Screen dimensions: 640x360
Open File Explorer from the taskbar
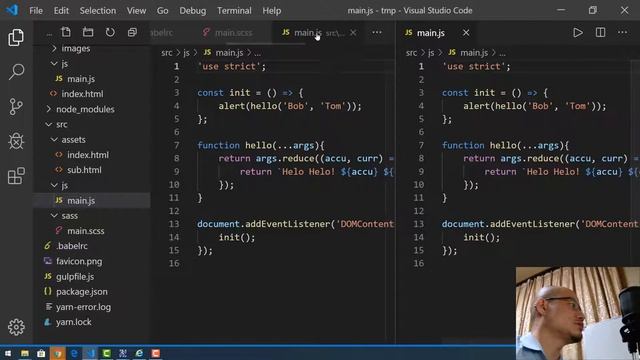coord(25,353)
